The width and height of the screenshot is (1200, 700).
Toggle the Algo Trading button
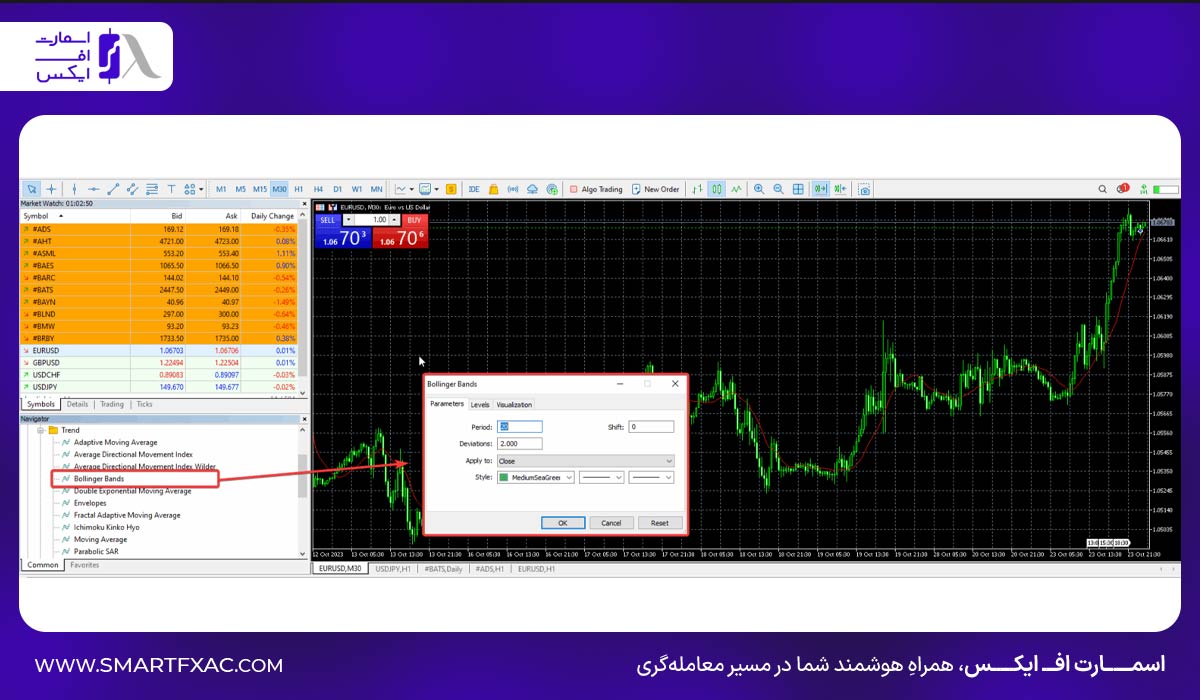click(x=596, y=189)
